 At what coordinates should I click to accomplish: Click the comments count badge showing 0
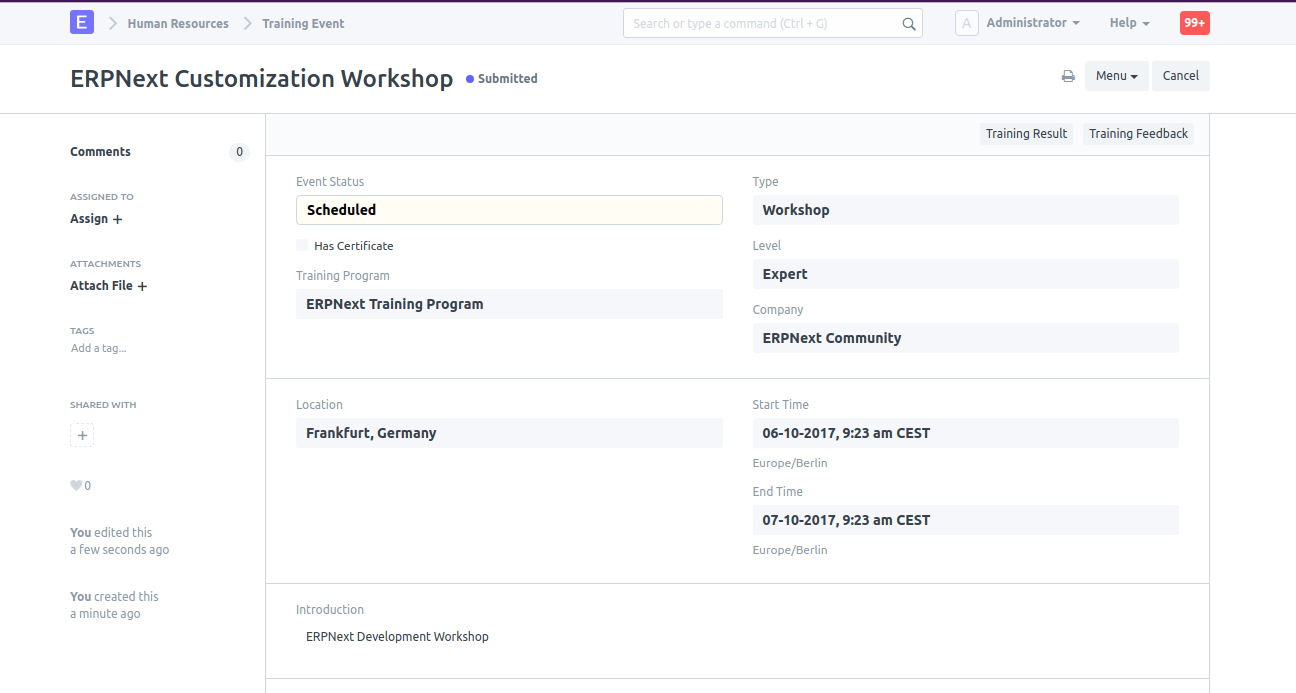click(239, 152)
